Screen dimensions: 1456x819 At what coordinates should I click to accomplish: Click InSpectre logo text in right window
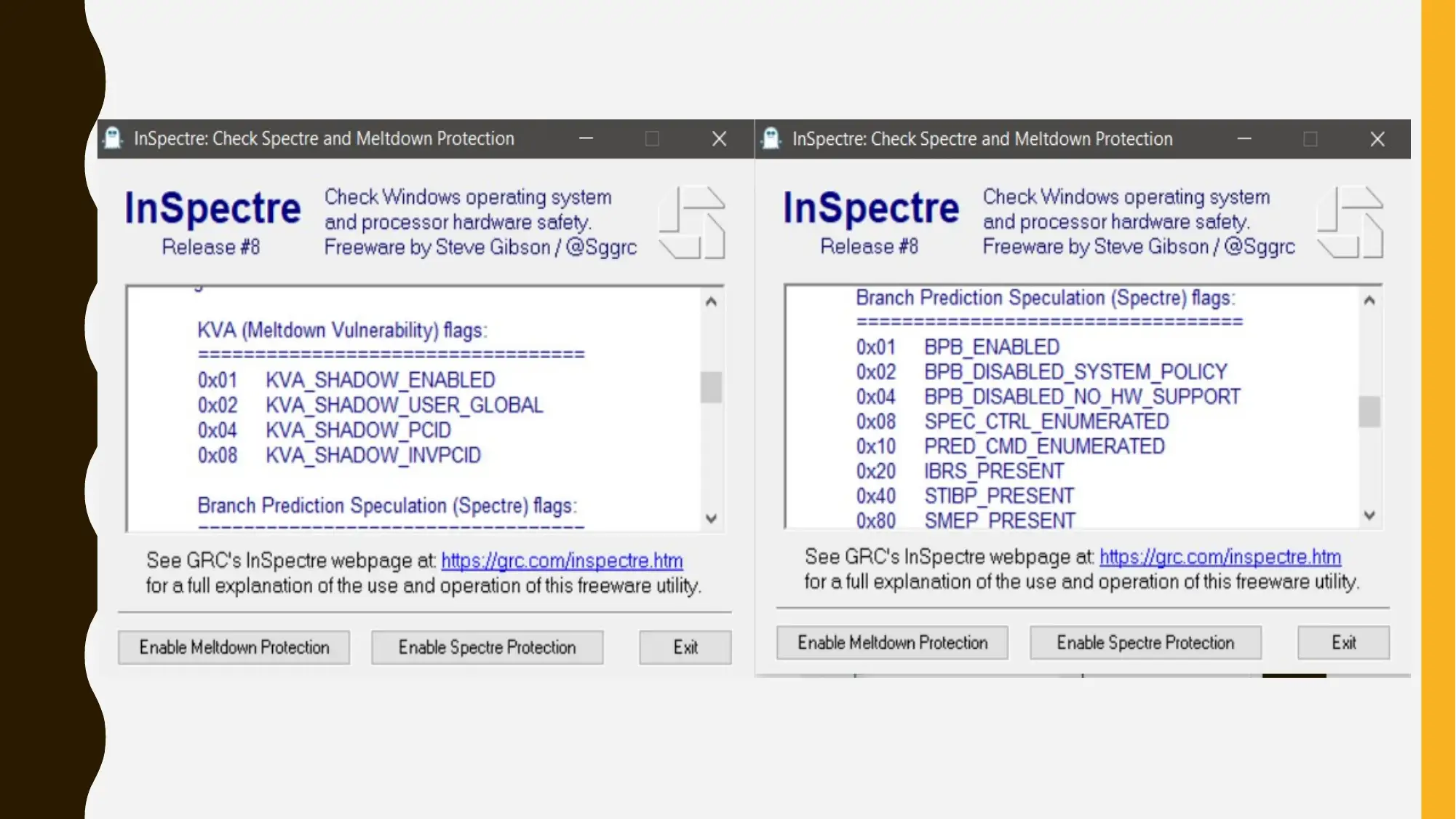[871, 208]
